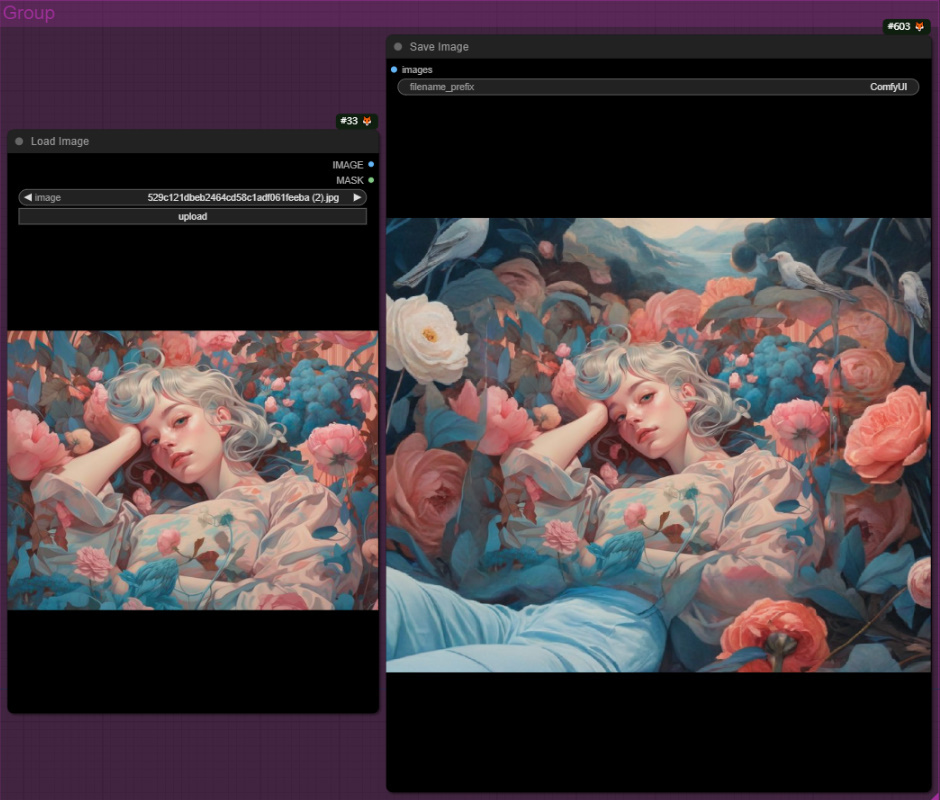Click the IMAGE output label
This screenshot has height=800, width=940.
pyautogui.click(x=348, y=165)
